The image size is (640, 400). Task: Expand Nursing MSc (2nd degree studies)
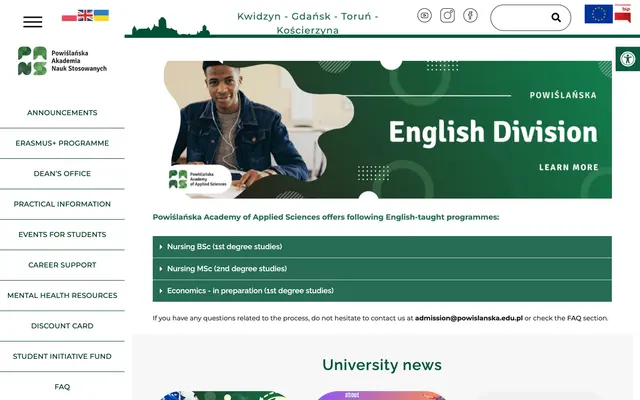(x=382, y=269)
